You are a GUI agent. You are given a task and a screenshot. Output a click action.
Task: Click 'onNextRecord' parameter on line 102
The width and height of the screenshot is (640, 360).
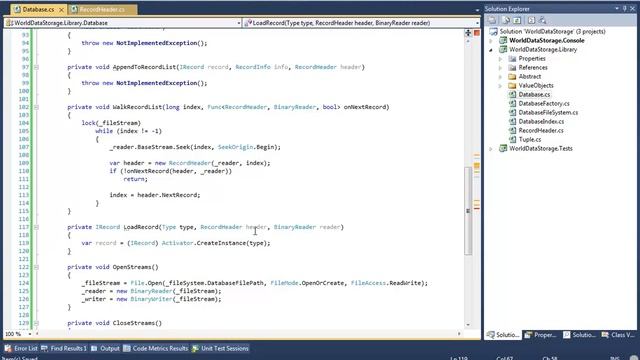[364, 107]
